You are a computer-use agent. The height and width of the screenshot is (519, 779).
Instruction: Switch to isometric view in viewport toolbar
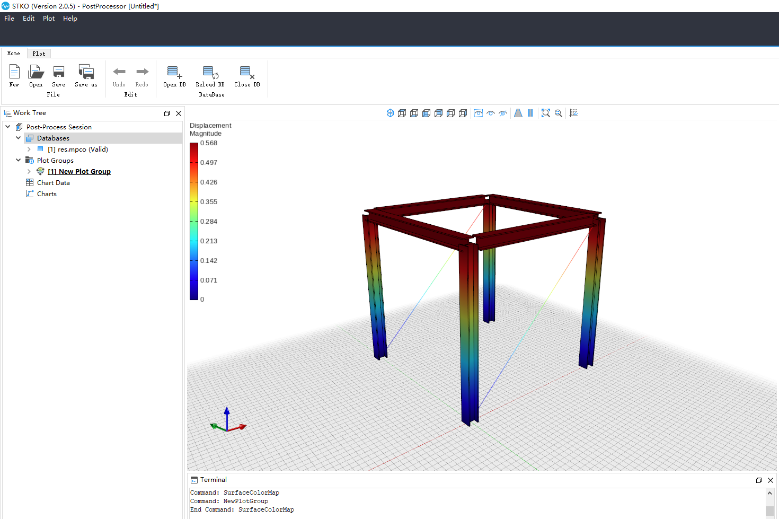pyautogui.click(x=390, y=113)
